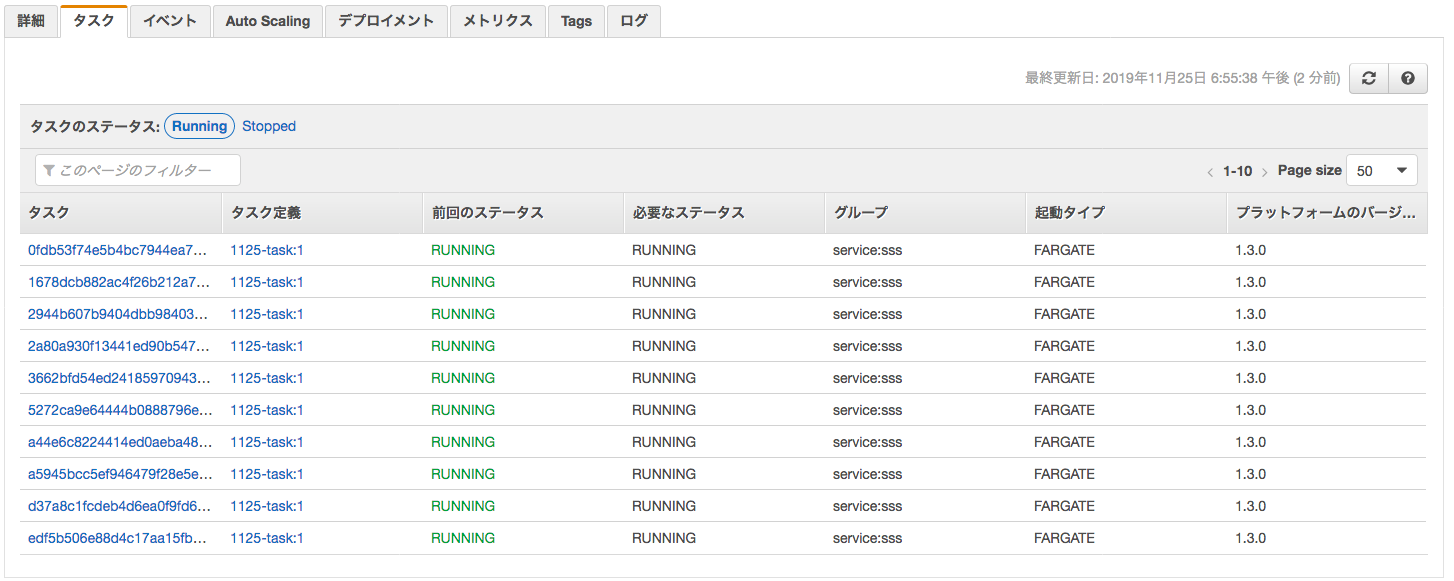Viewport: 1454px width, 581px height.
Task: Go to next page arrow
Action: click(1265, 172)
